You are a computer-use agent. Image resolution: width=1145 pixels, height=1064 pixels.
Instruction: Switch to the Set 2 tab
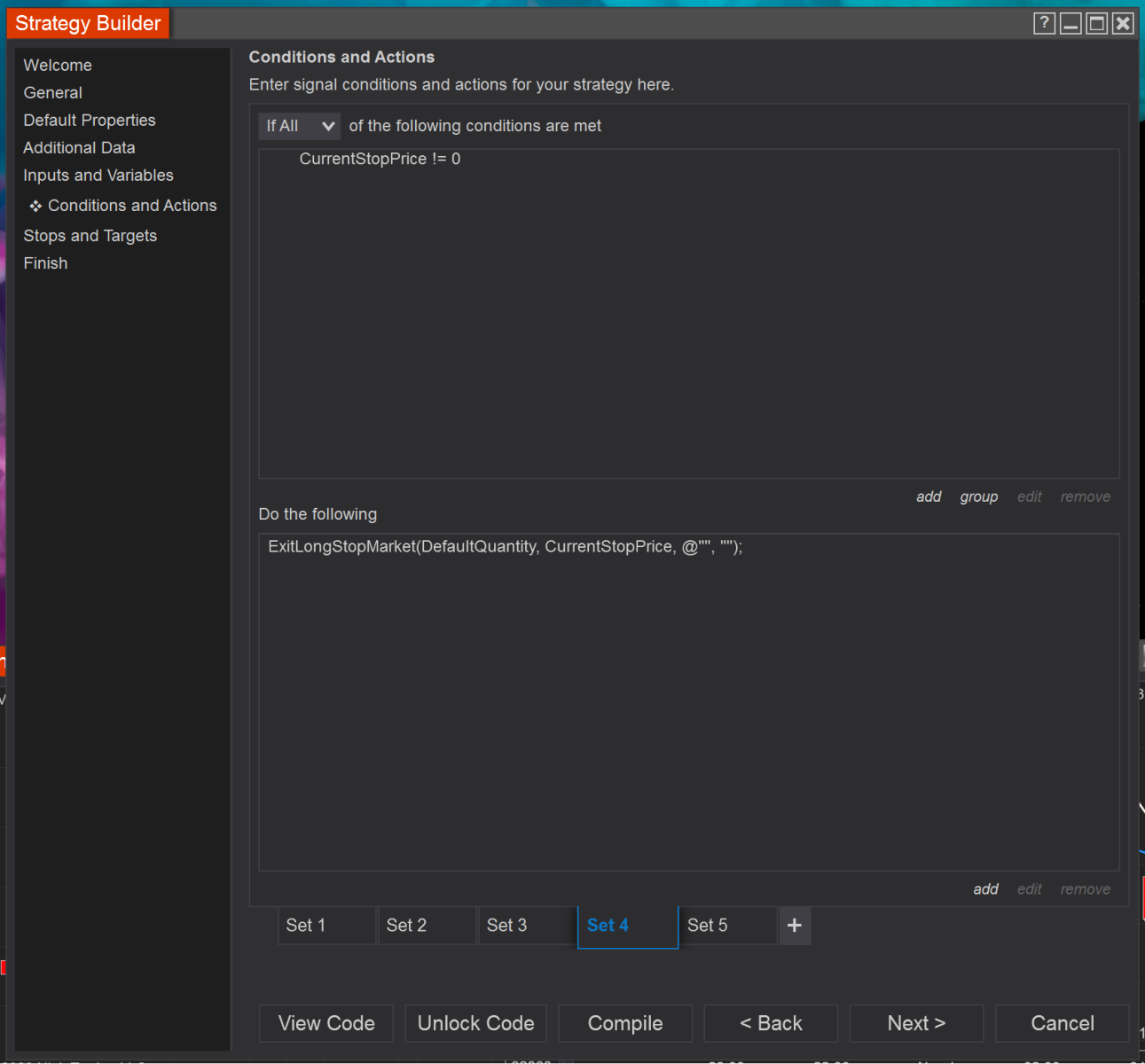click(427, 926)
